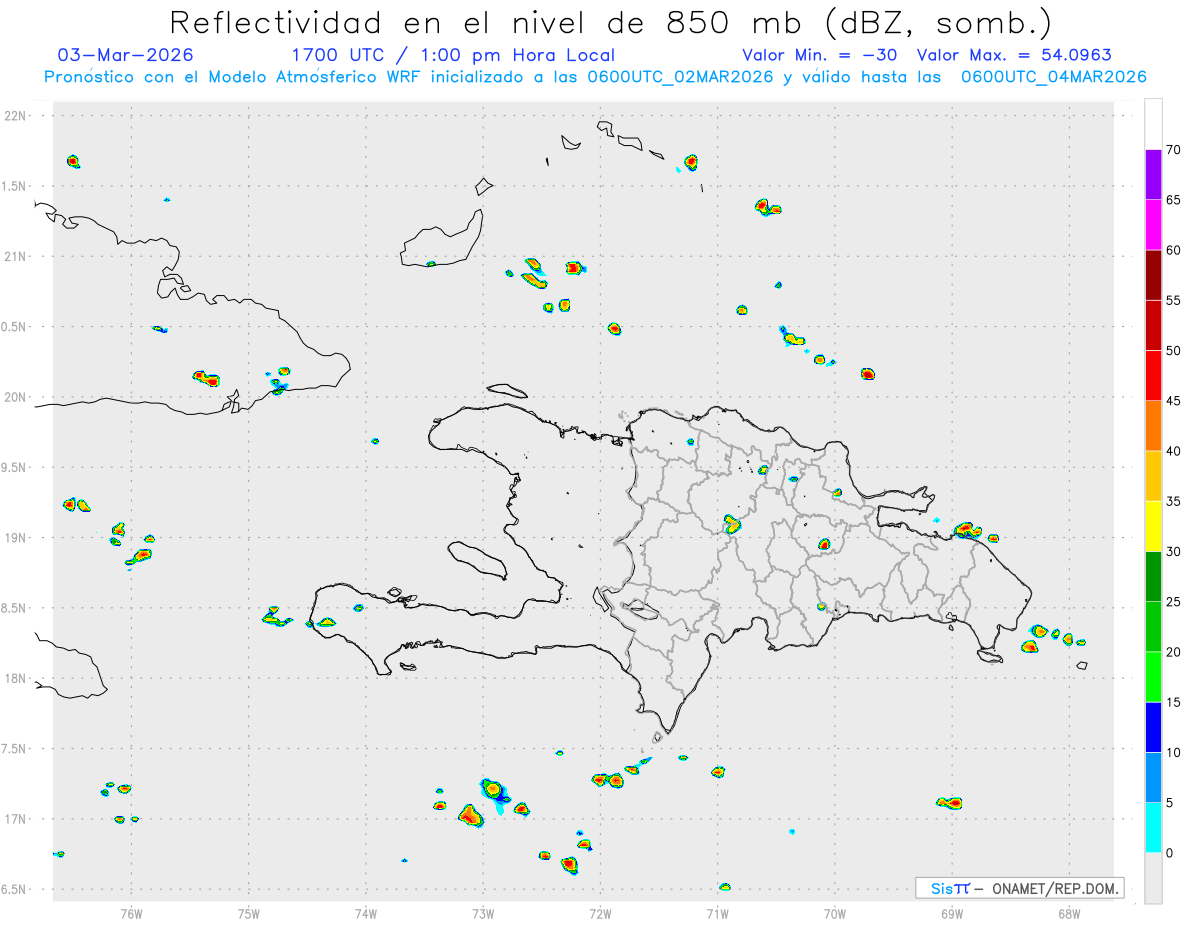The height and width of the screenshot is (927, 1200).
Task: Click the '68W' longitude label
Action: pyautogui.click(x=1069, y=913)
